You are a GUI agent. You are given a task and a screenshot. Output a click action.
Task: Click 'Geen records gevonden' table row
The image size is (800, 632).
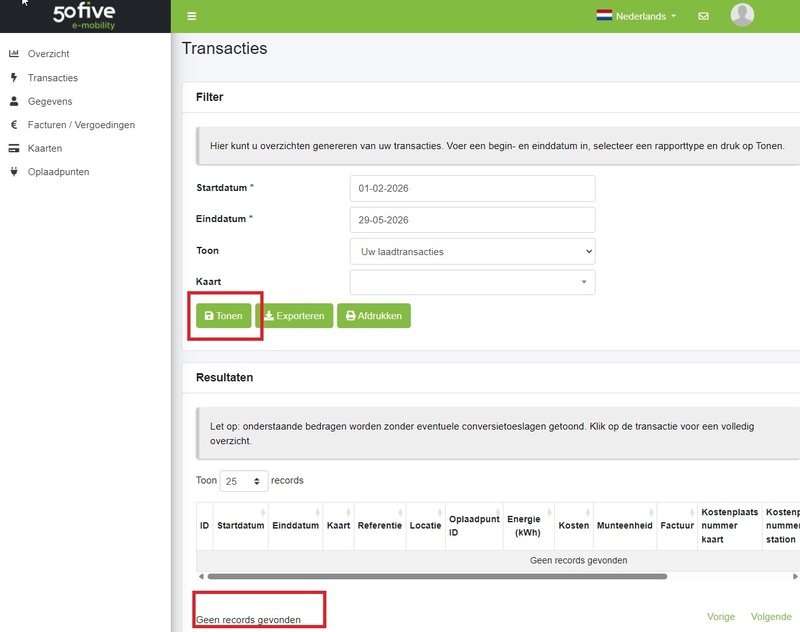tap(498, 561)
